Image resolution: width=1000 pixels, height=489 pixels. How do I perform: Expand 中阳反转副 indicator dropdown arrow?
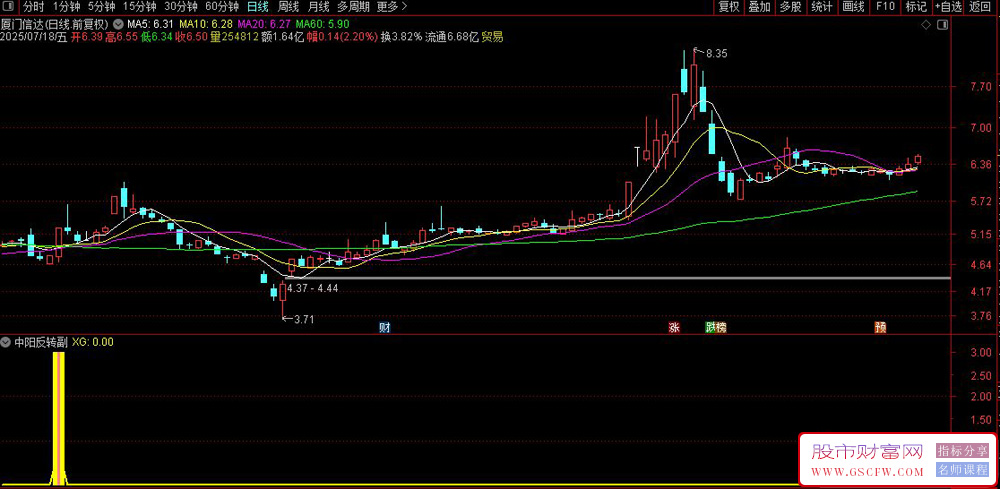coord(6,342)
